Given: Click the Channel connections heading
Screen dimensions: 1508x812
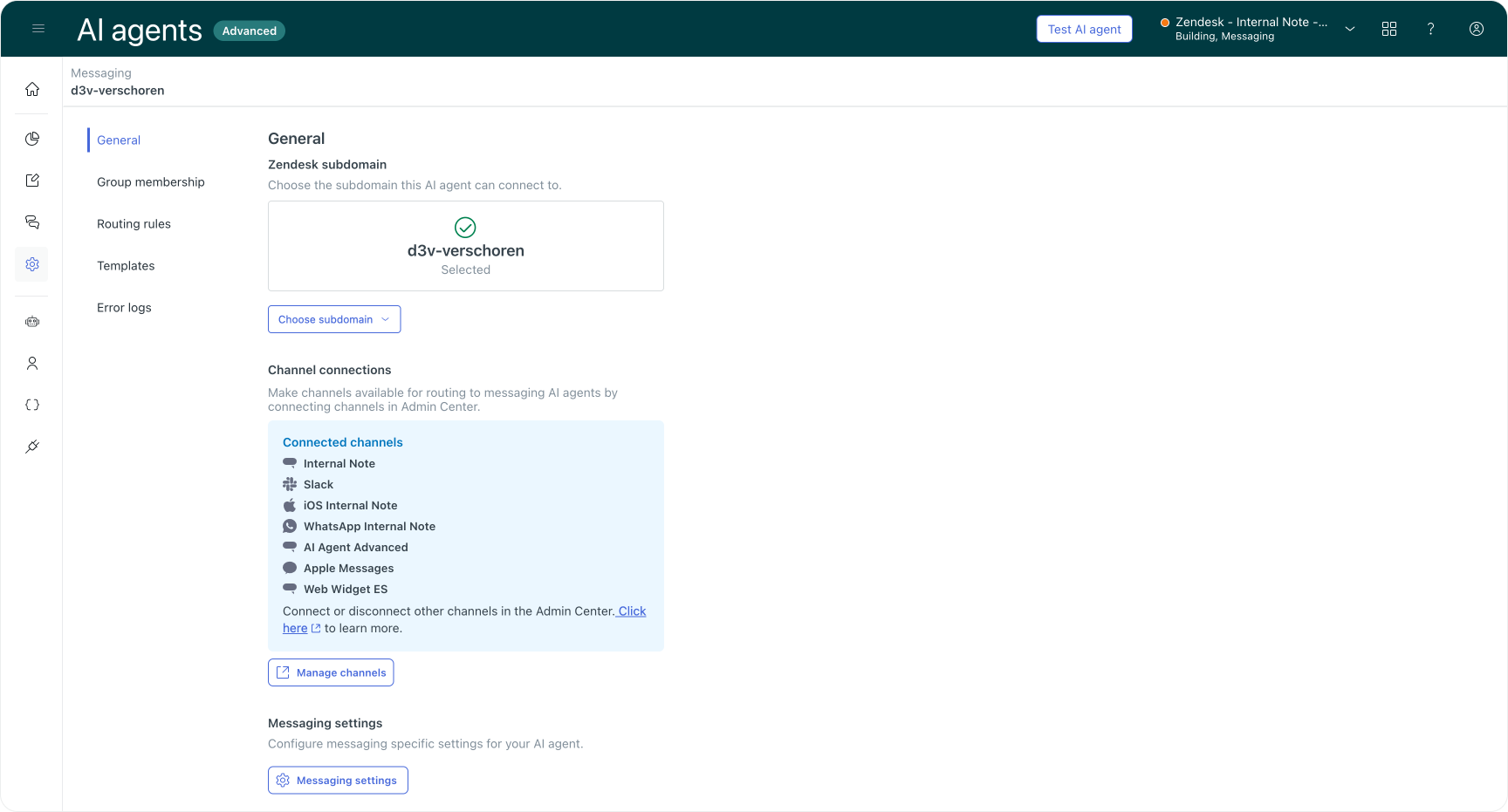Looking at the screenshot, I should 330,370.
